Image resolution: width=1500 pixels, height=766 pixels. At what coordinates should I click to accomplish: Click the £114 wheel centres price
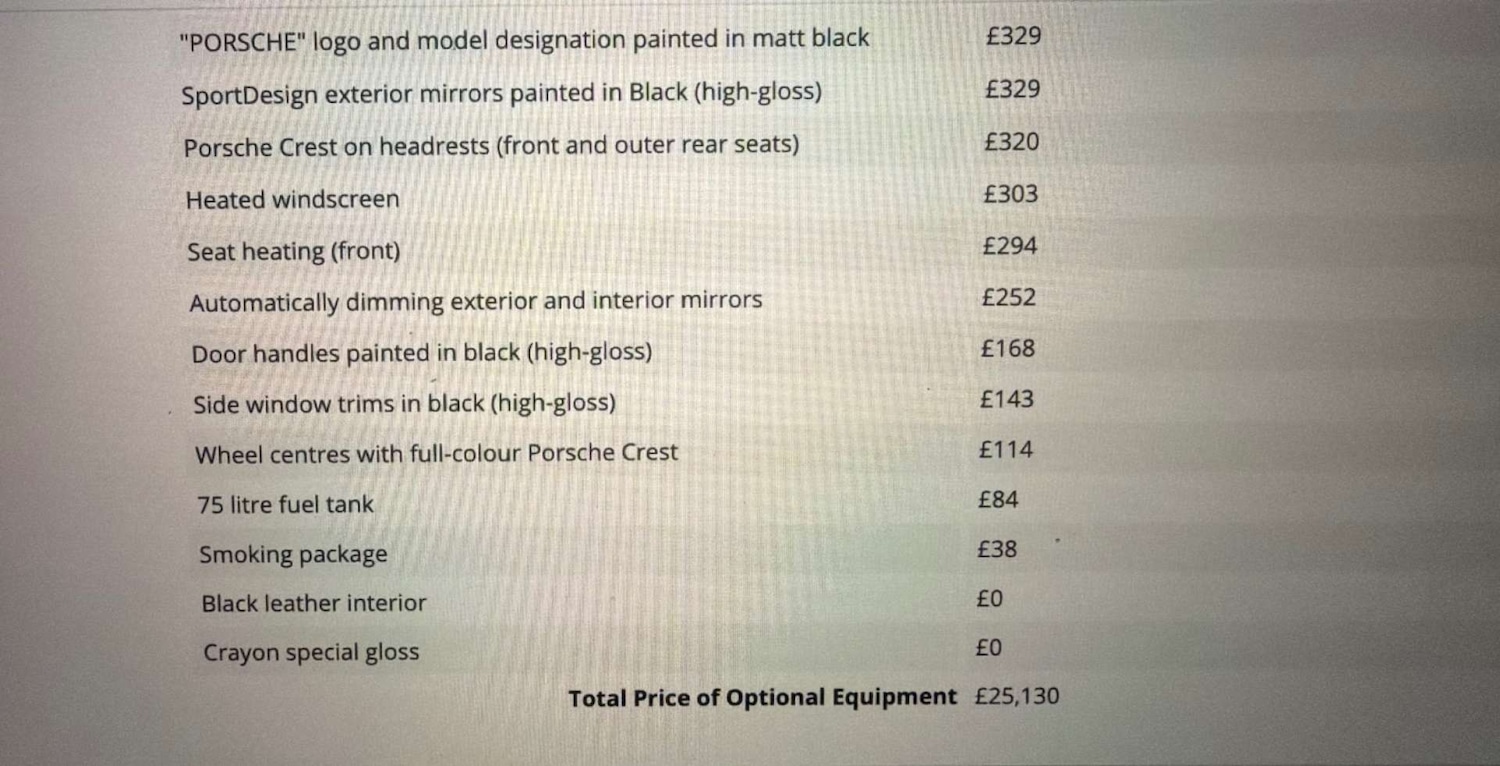point(1006,450)
